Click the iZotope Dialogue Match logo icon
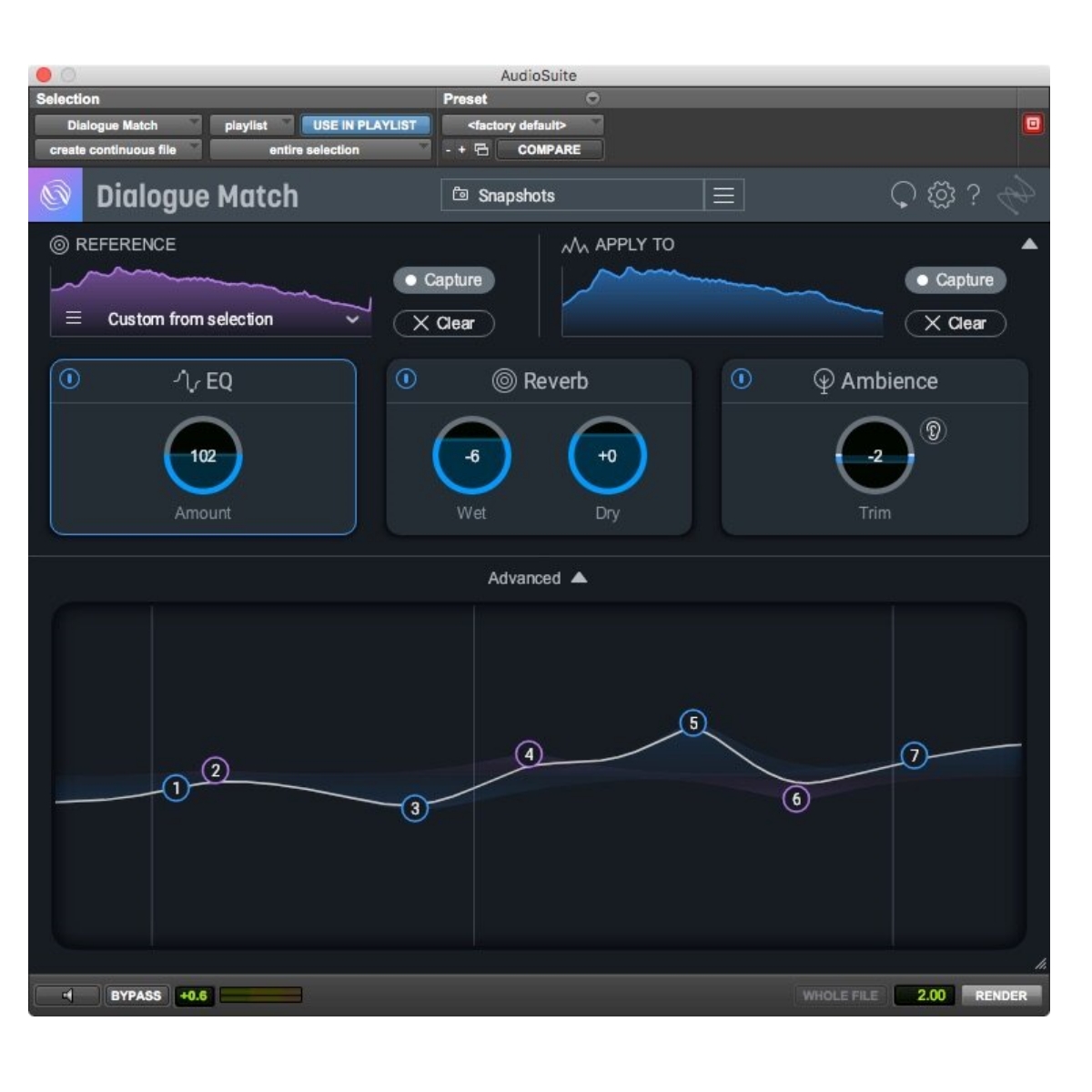This screenshot has height=1092, width=1092. pos(56,195)
